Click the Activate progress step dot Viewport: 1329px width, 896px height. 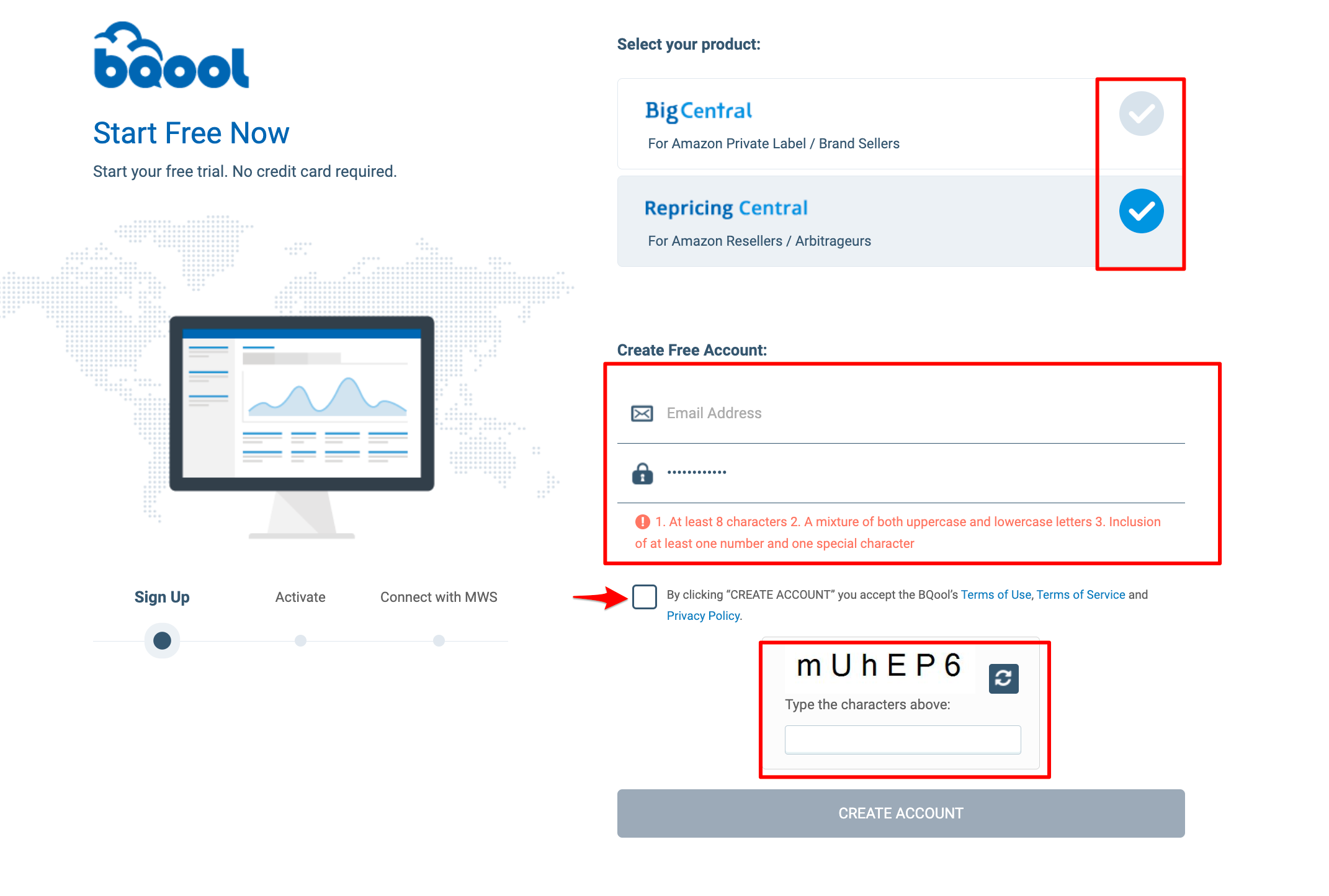(x=300, y=640)
